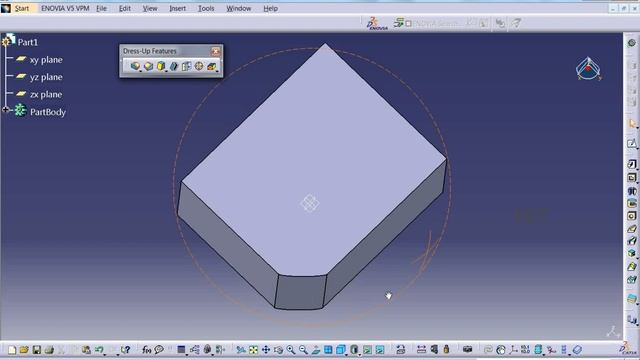Select the yz plane in the tree
Image resolution: width=640 pixels, height=360 pixels.
click(46, 77)
